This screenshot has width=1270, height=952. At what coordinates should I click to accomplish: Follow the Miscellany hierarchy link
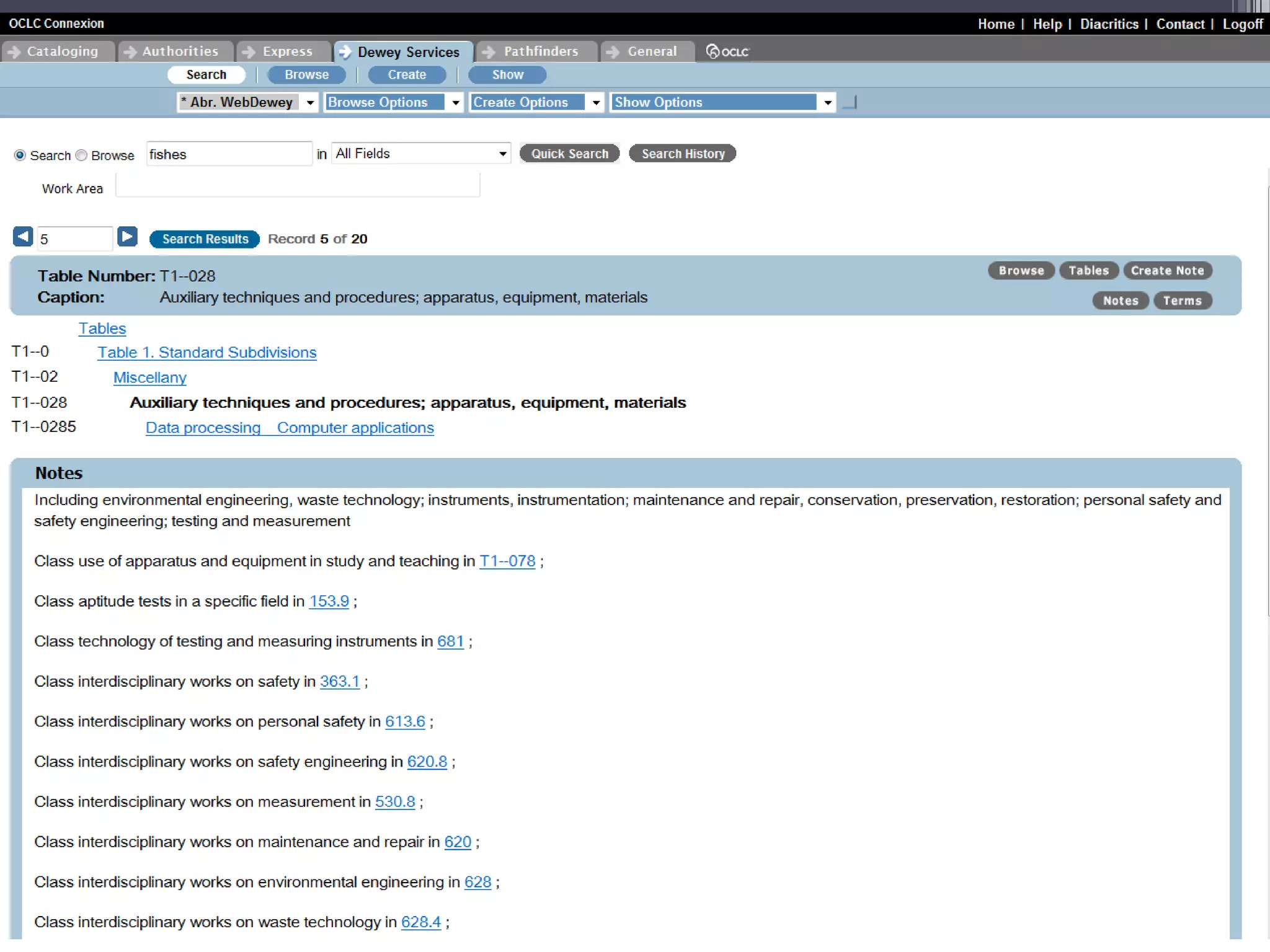coord(149,378)
